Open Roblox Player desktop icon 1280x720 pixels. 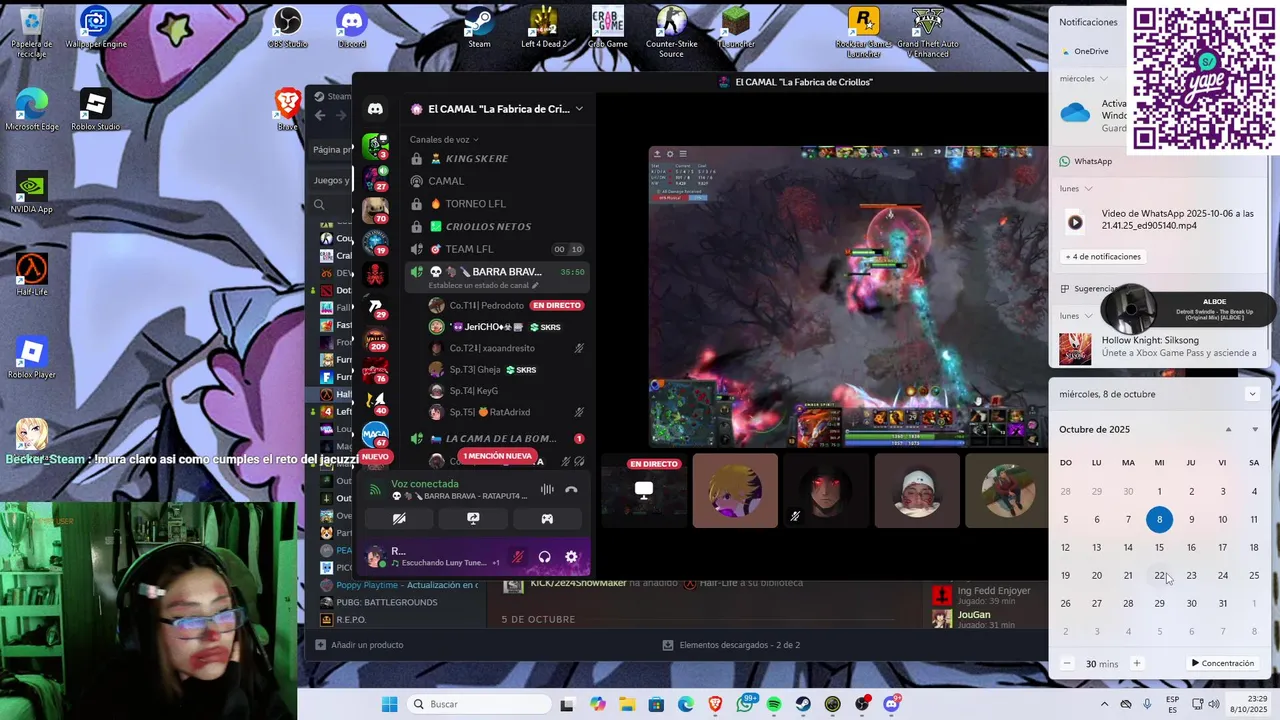[x=31, y=358]
